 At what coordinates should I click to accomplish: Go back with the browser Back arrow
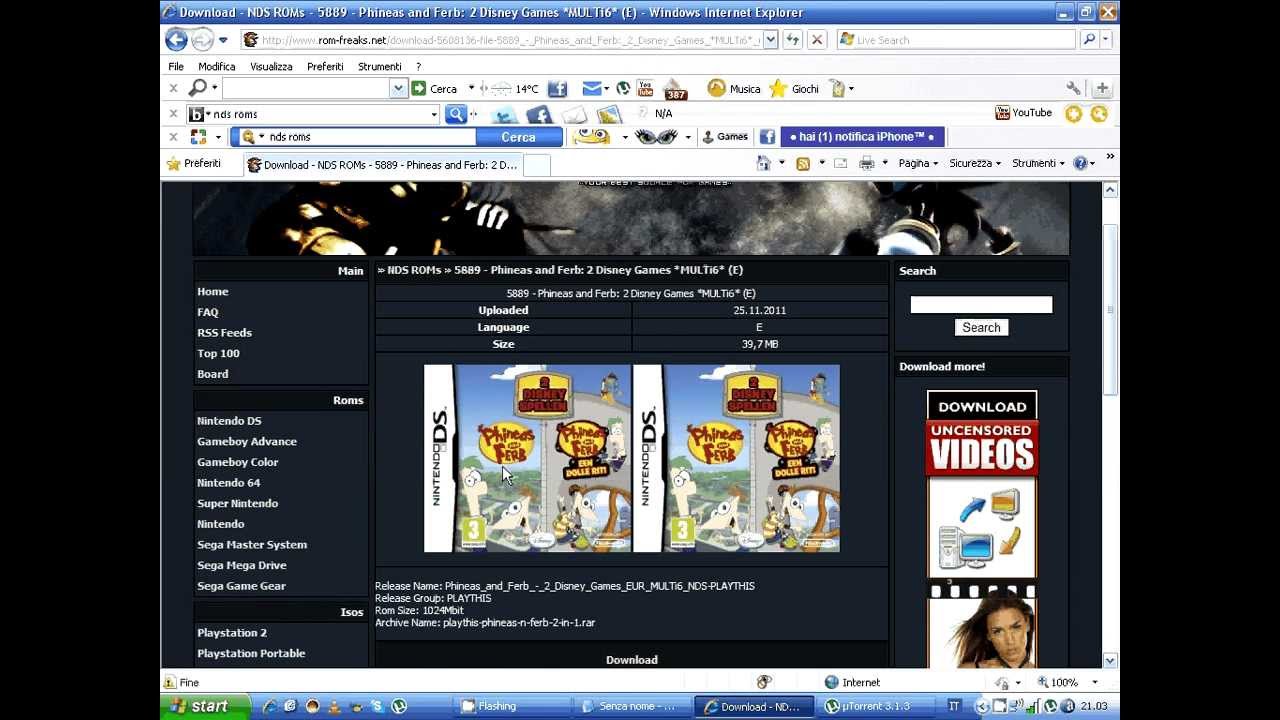(x=176, y=40)
